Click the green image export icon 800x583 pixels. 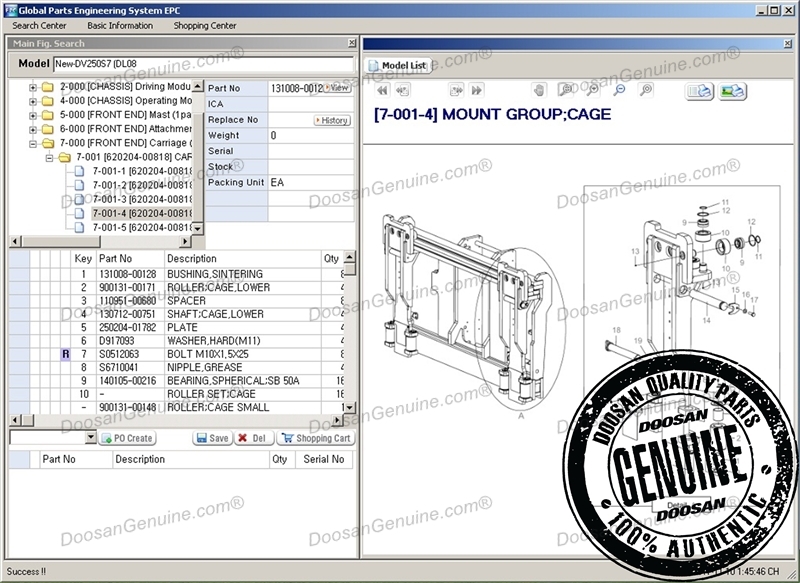tap(733, 91)
